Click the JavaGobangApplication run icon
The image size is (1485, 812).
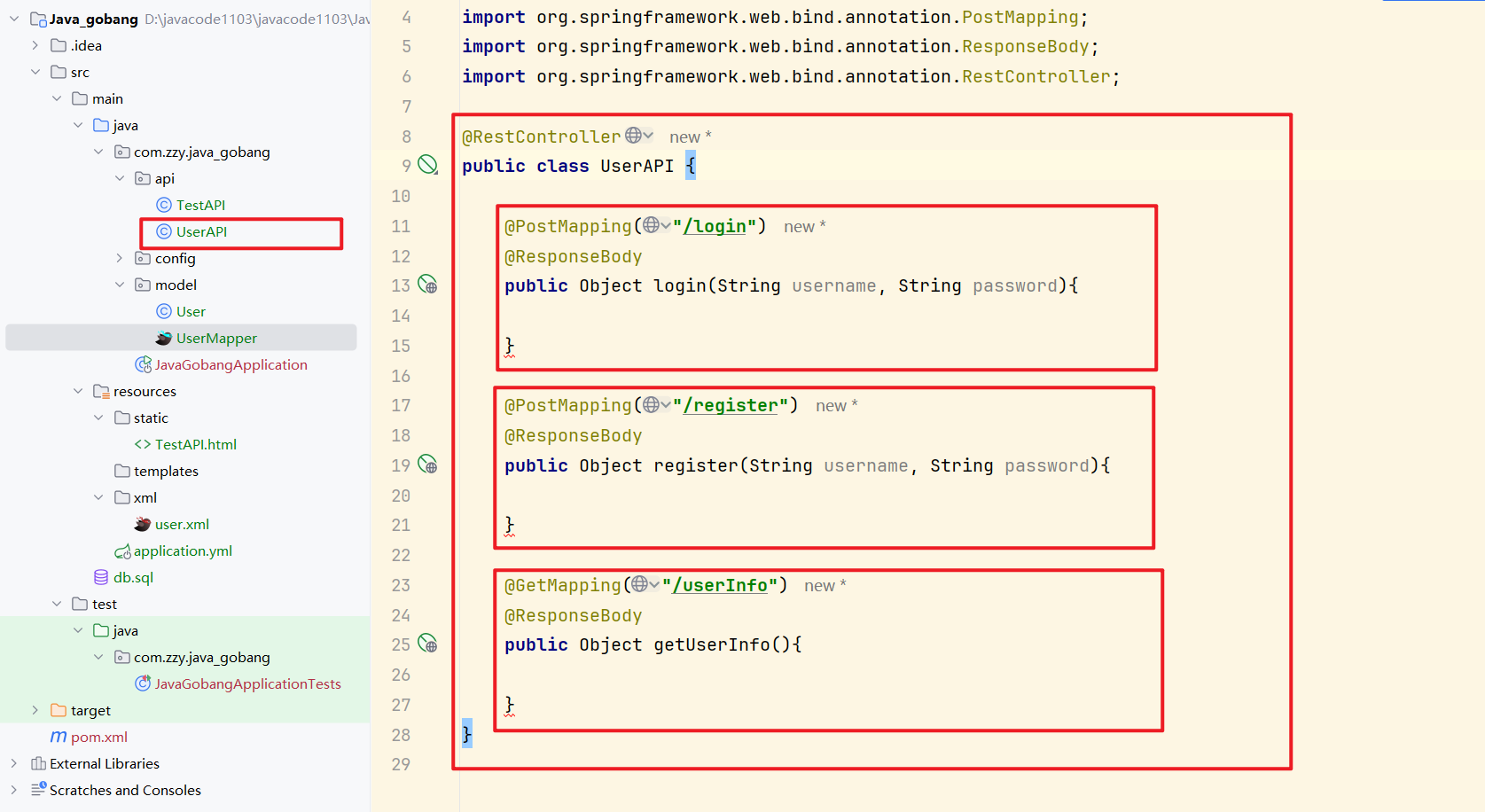pyautogui.click(x=143, y=364)
